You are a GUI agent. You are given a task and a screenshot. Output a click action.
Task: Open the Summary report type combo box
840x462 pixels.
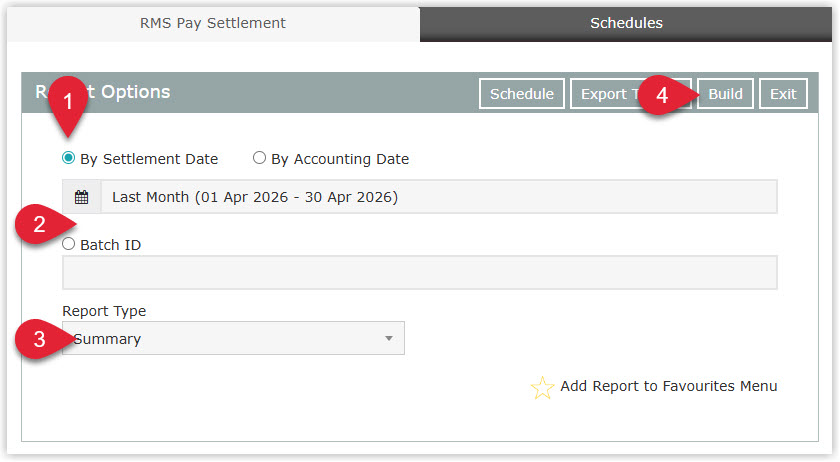click(x=234, y=338)
